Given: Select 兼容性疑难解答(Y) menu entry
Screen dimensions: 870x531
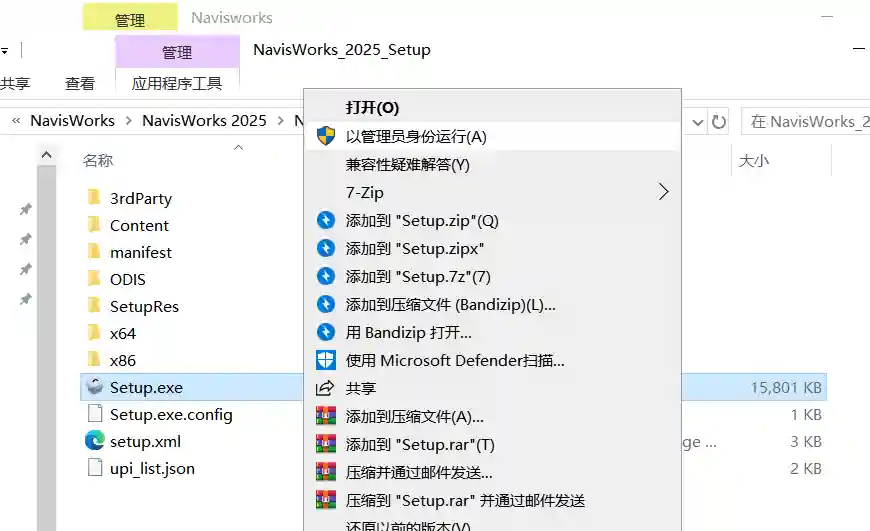Looking at the screenshot, I should coord(407,164).
